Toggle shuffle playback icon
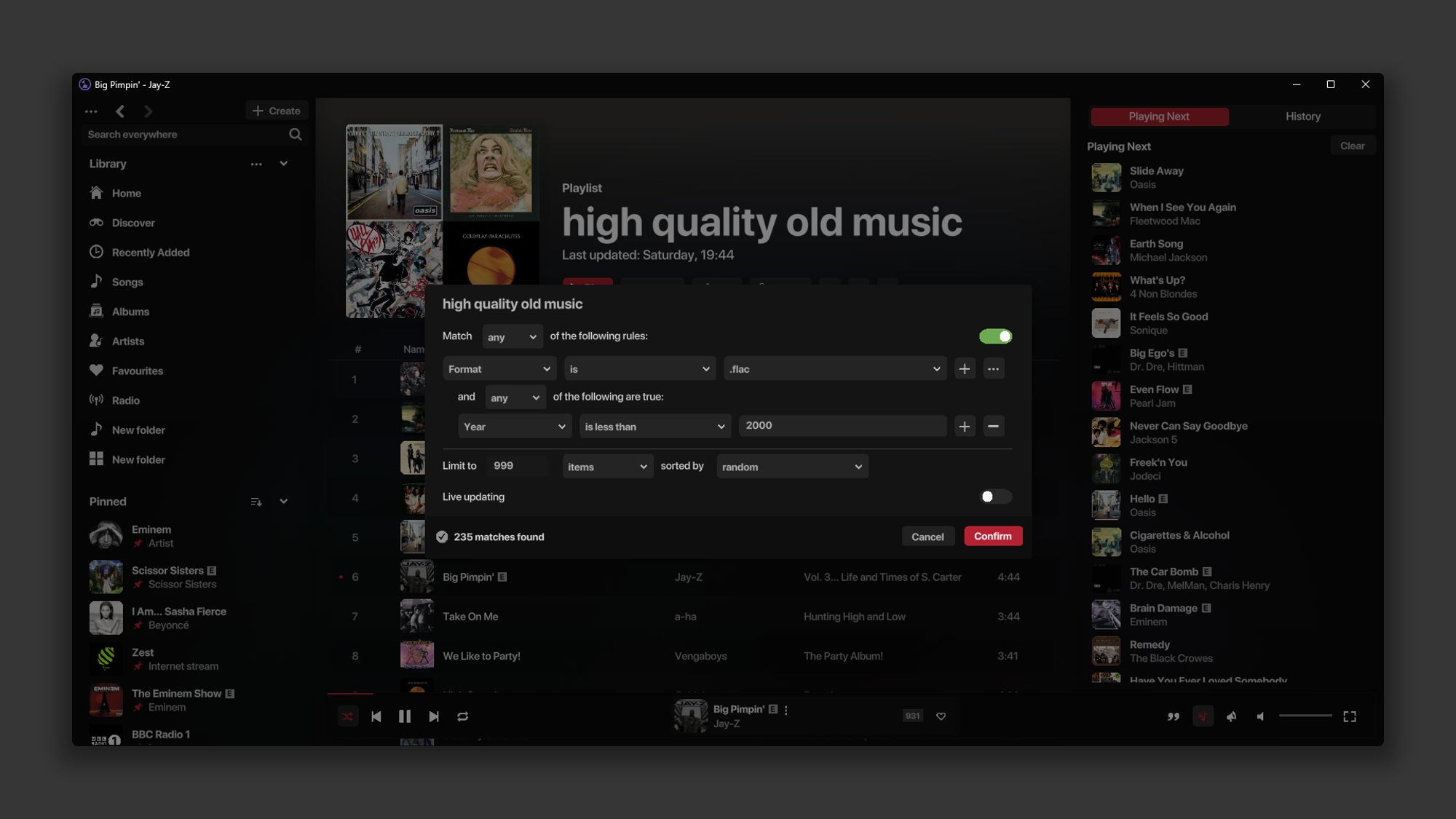This screenshot has height=819, width=1456. click(347, 716)
